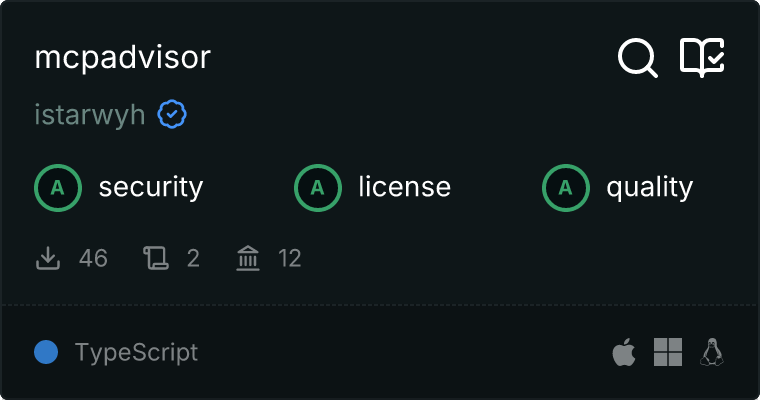
Task: Click the downloads arrow icon
Action: pos(48,258)
